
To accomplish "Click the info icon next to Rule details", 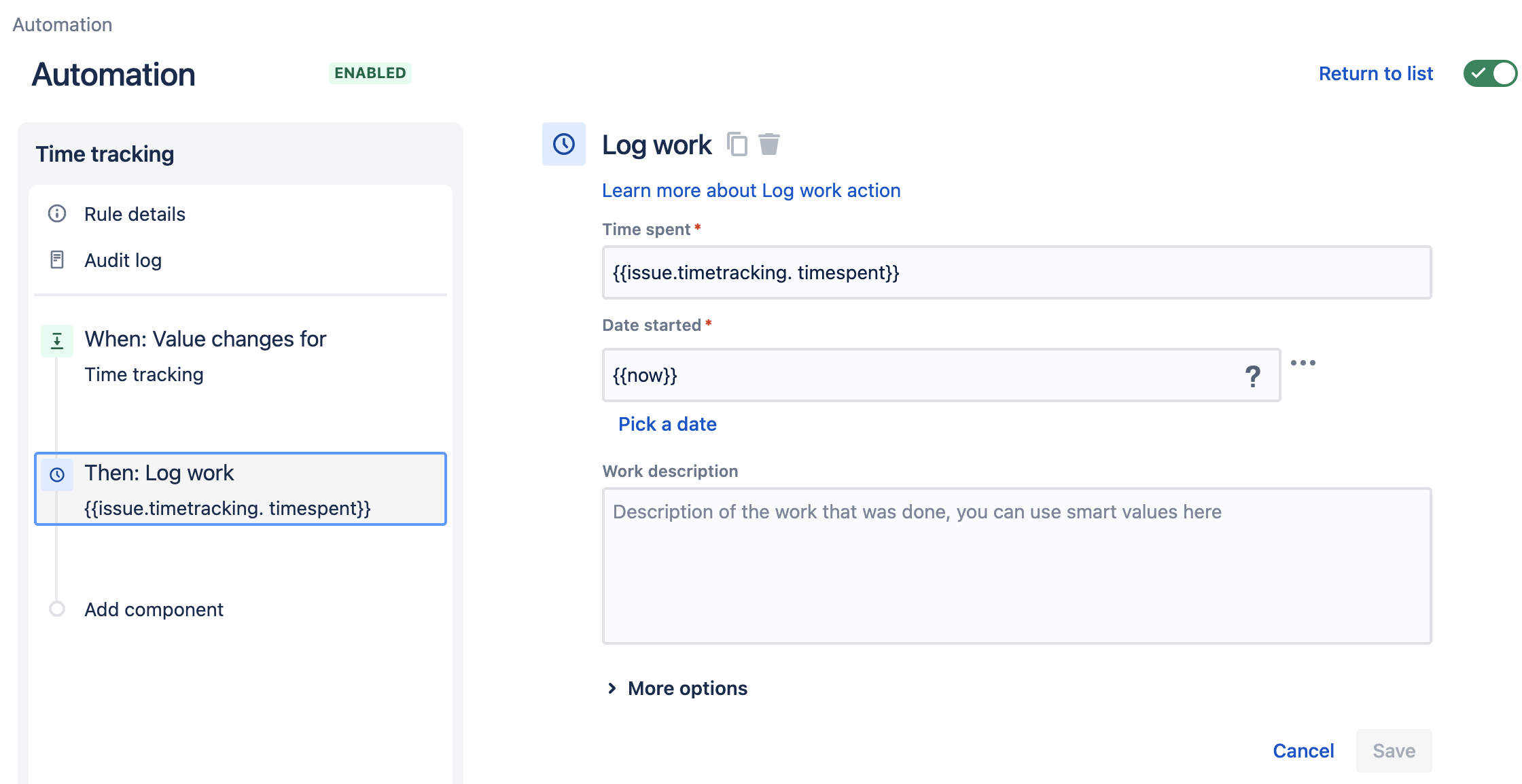I will pyautogui.click(x=57, y=213).
